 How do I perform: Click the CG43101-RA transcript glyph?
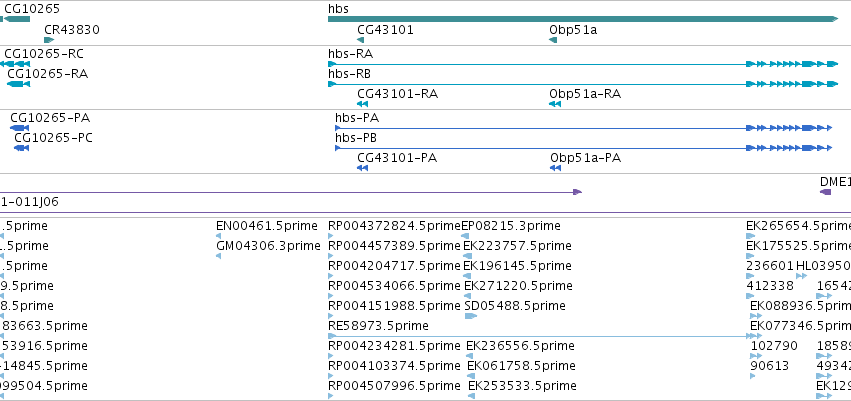click(x=363, y=104)
